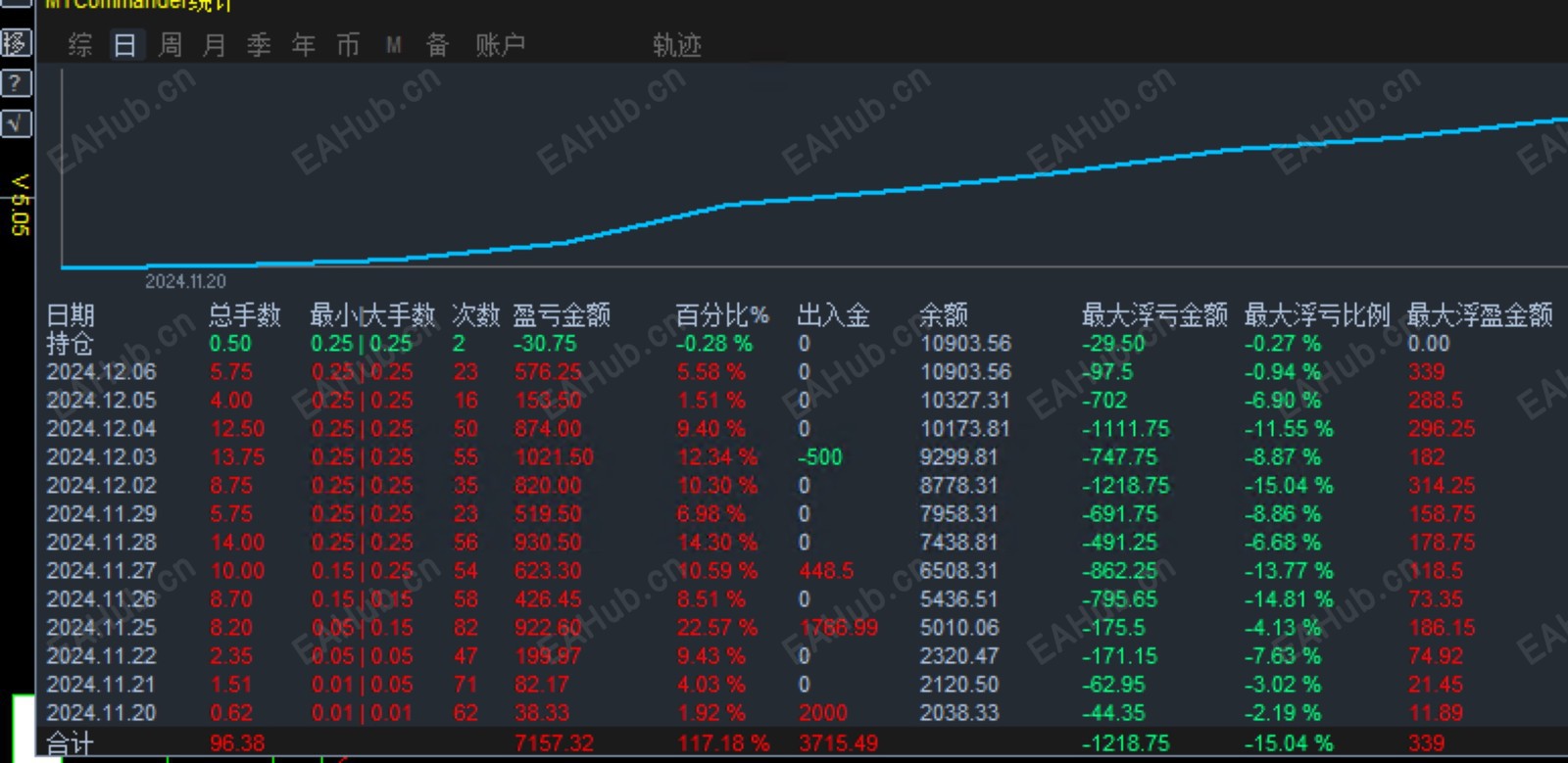Click the 22.57 % percentage value

tap(717, 628)
